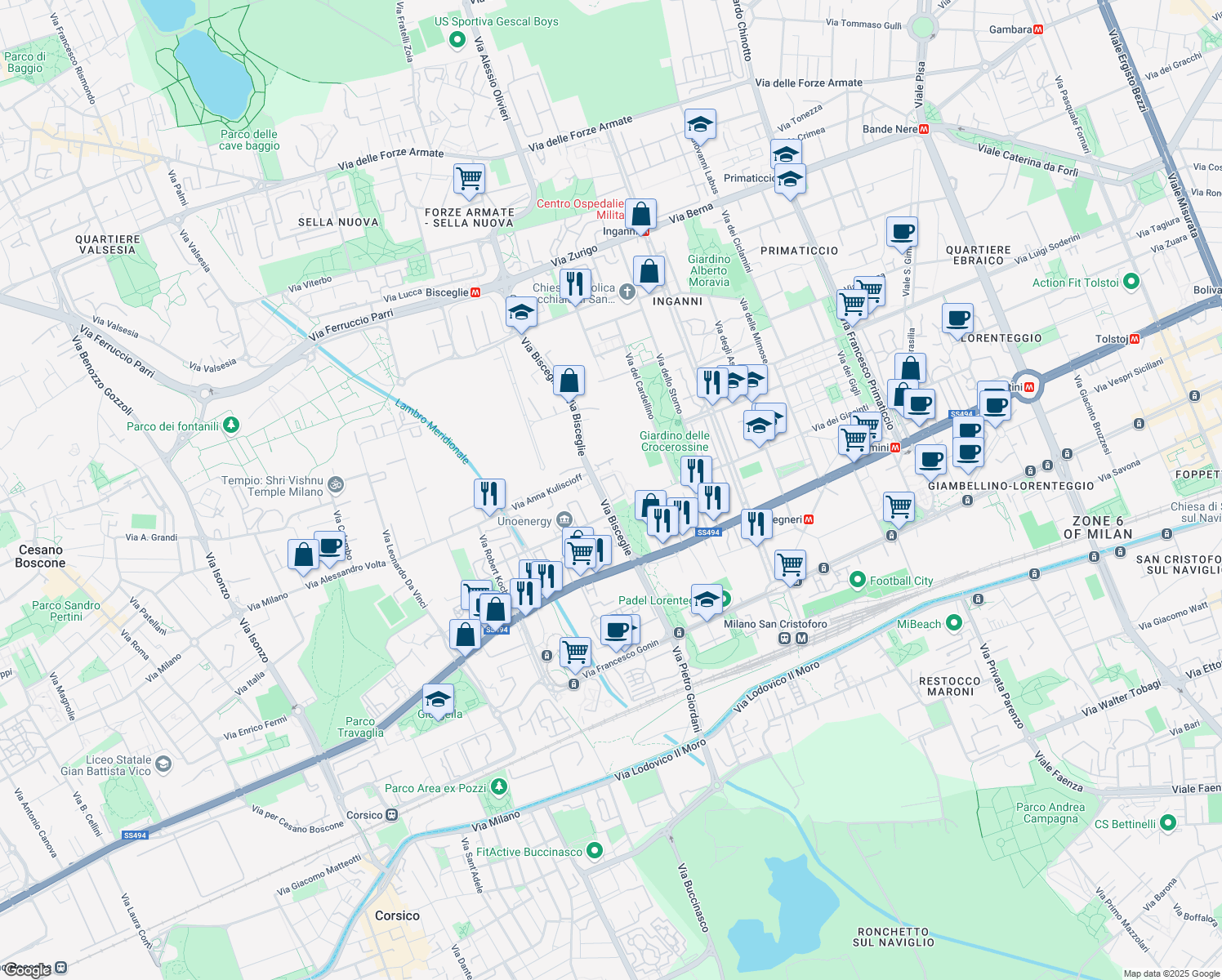Click the Parco Area ex Pozzi pin
The height and width of the screenshot is (980, 1222).
(x=499, y=787)
